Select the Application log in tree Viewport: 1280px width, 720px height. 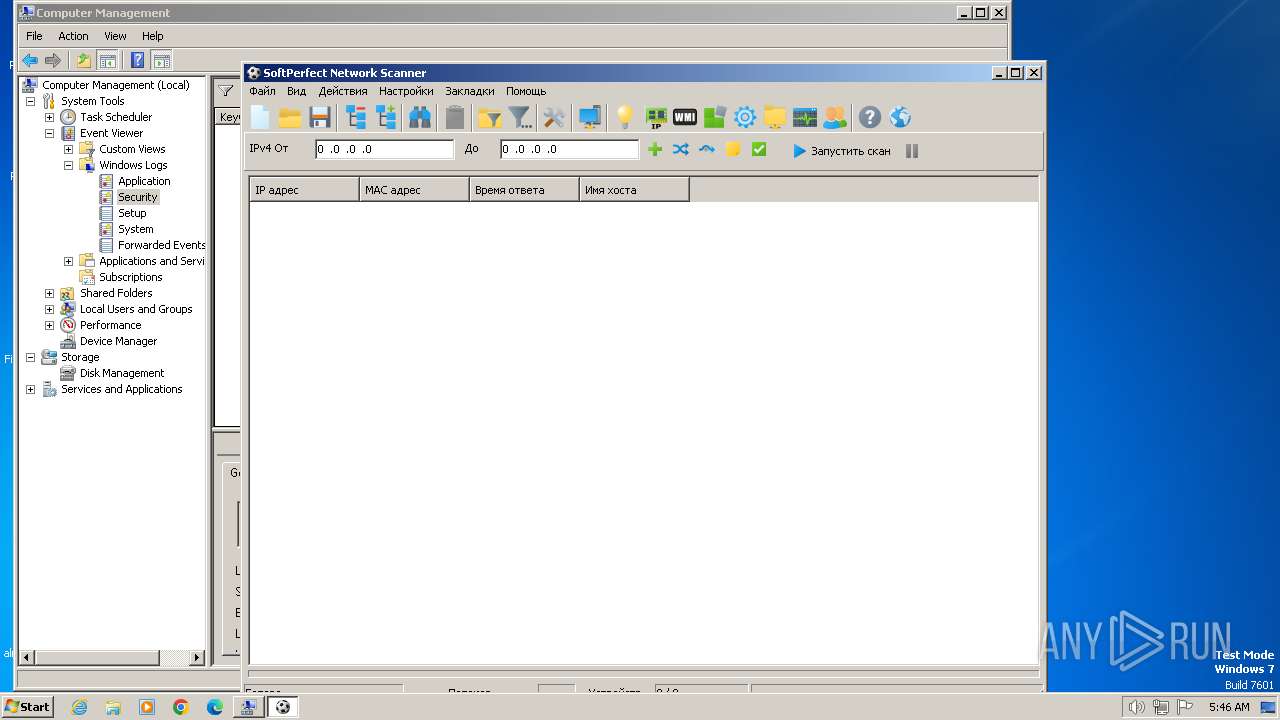pos(144,181)
